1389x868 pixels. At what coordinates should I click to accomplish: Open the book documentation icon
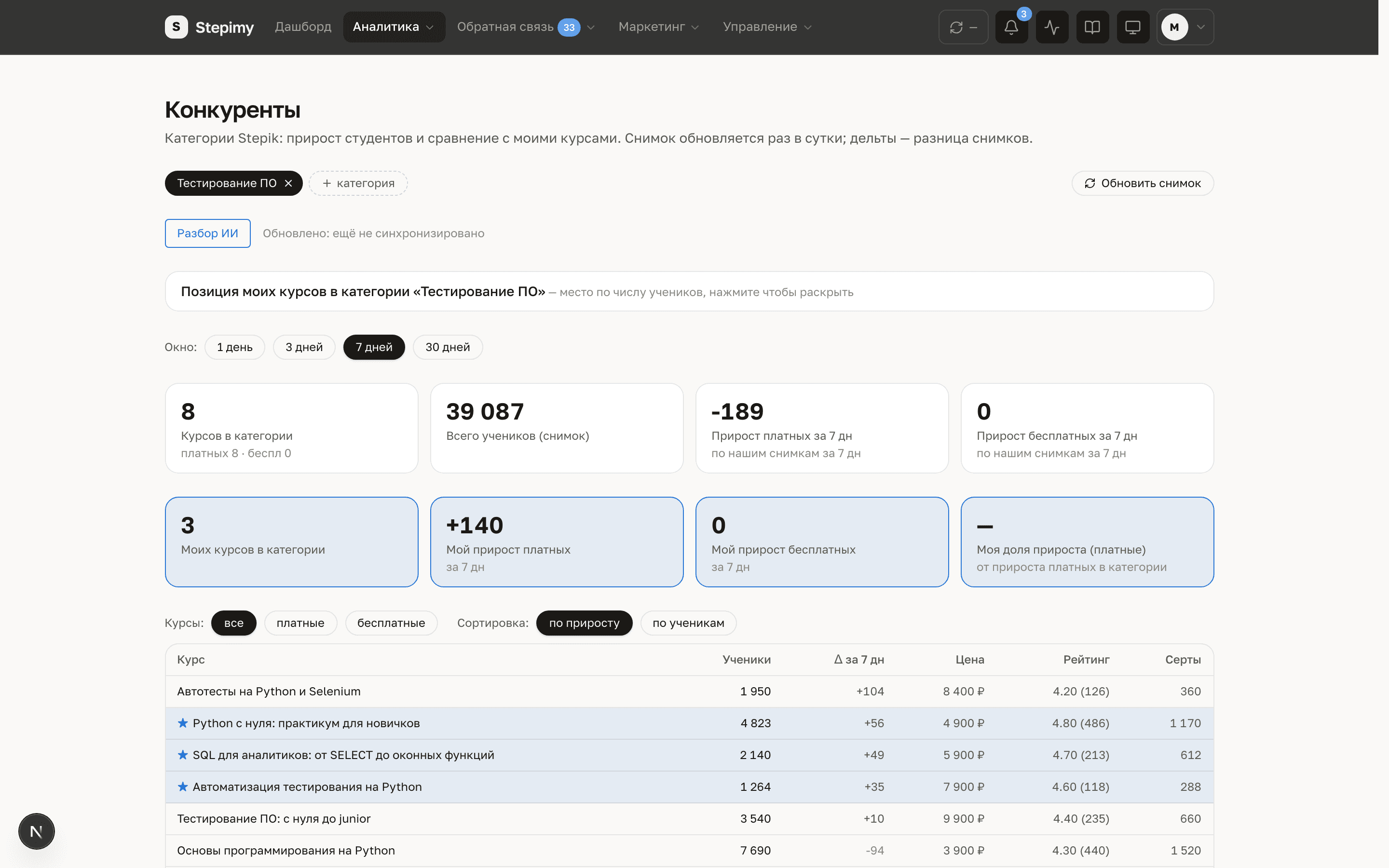[1092, 27]
